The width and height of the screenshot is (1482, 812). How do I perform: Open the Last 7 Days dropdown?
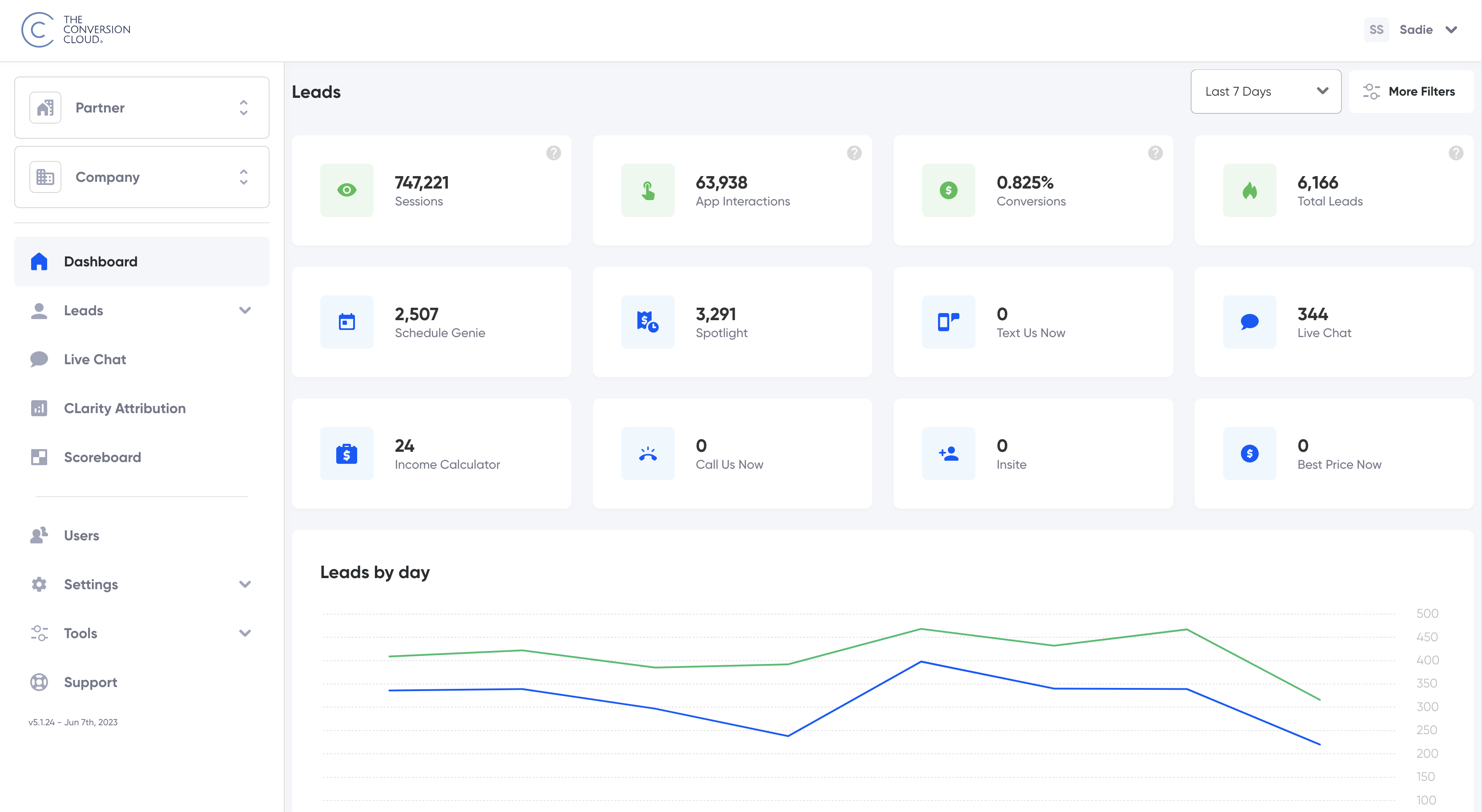(1265, 92)
